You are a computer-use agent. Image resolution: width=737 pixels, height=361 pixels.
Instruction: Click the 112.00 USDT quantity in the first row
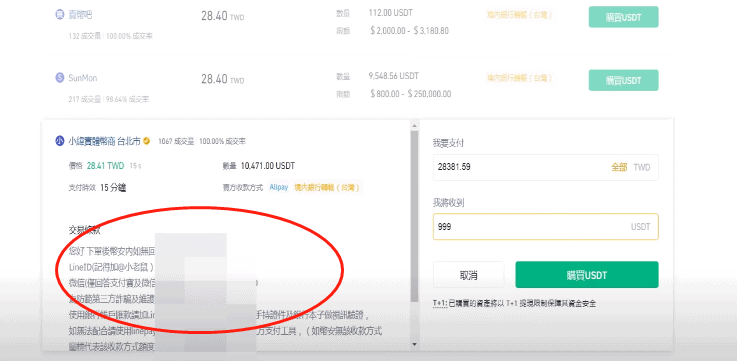coord(391,13)
